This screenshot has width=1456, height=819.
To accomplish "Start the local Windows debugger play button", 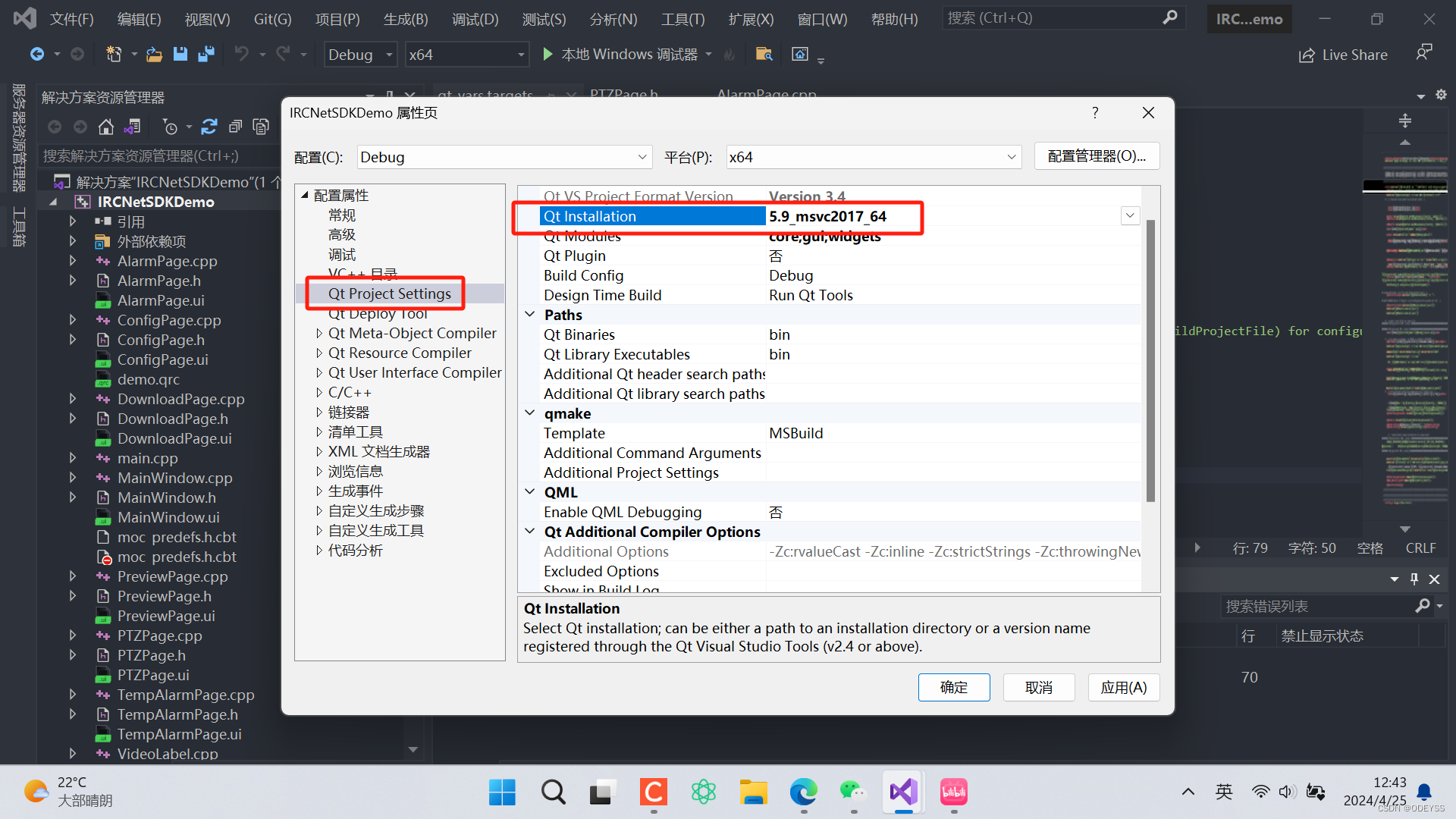I will point(548,54).
